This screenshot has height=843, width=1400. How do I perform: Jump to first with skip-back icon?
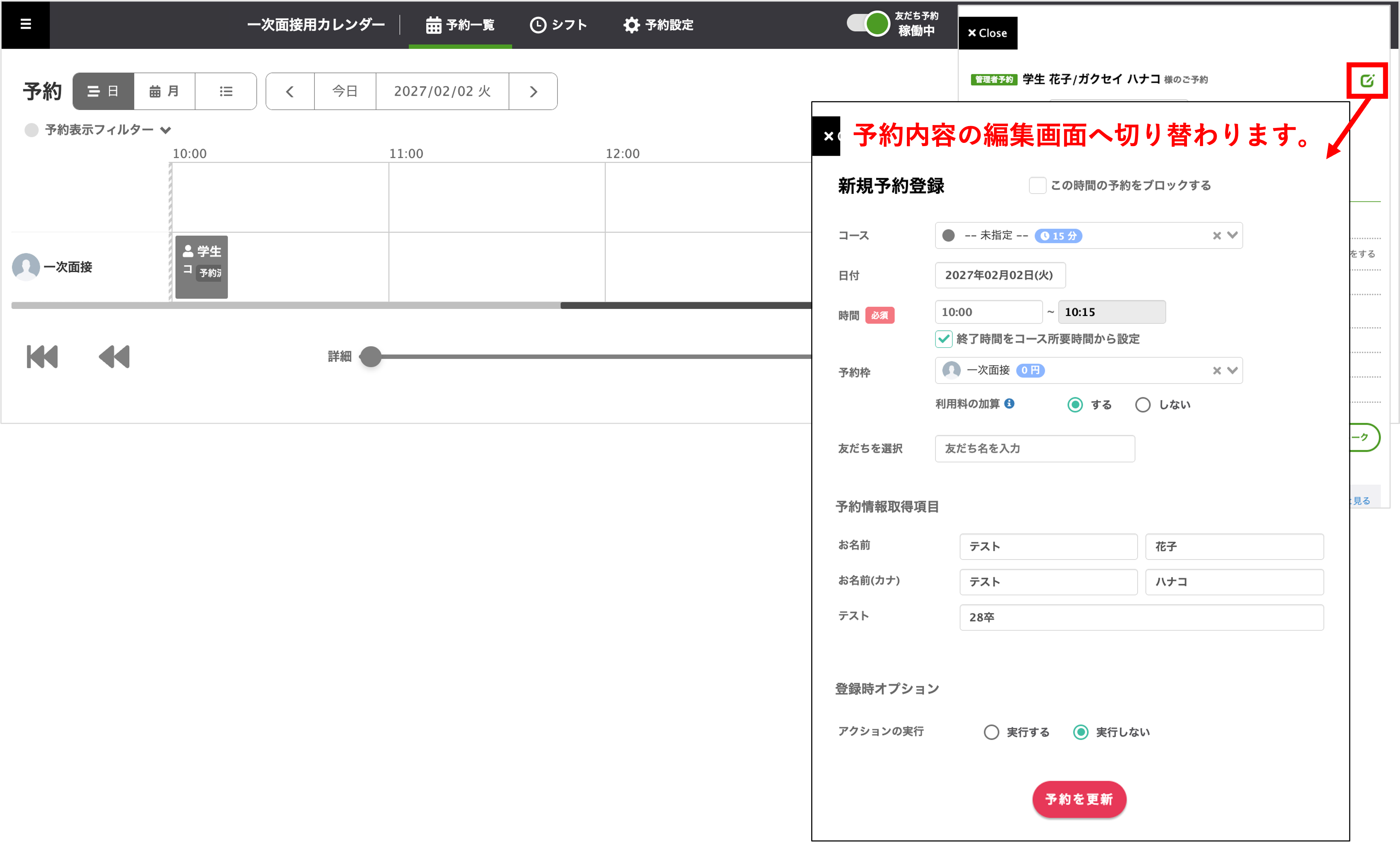pos(43,357)
